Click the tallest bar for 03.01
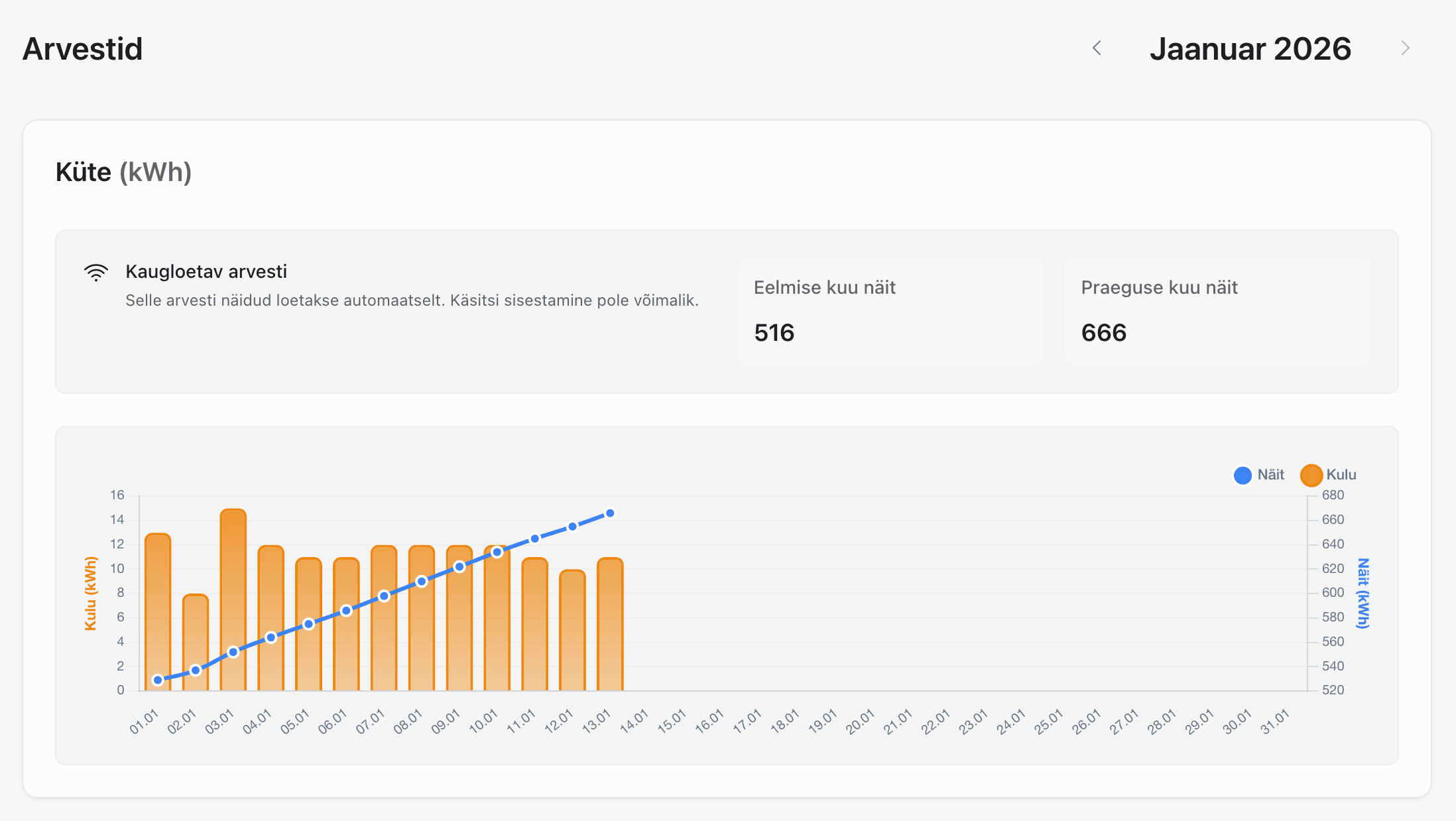Image resolution: width=1456 pixels, height=821 pixels. pos(233,584)
